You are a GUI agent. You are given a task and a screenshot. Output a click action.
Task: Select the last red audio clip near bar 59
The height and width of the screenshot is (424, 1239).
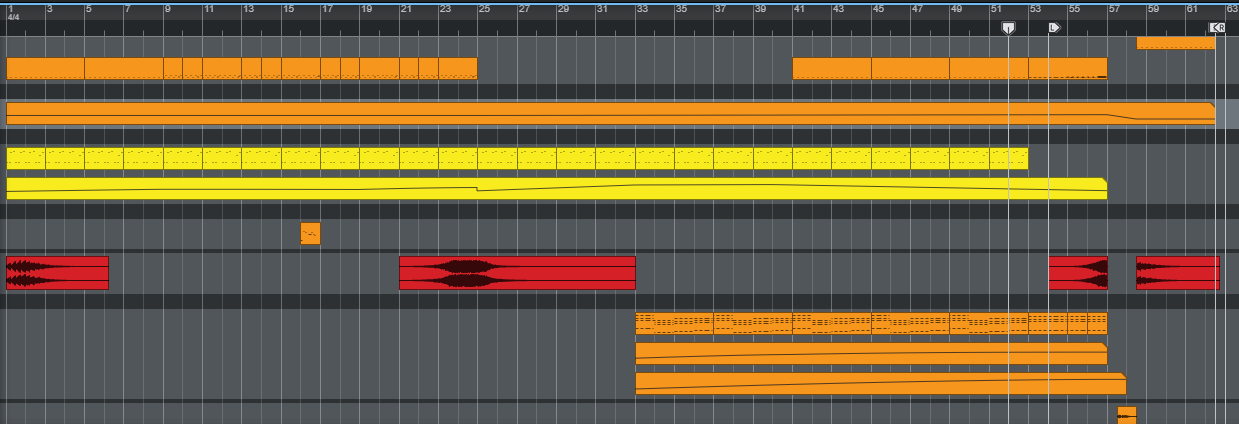(1177, 273)
